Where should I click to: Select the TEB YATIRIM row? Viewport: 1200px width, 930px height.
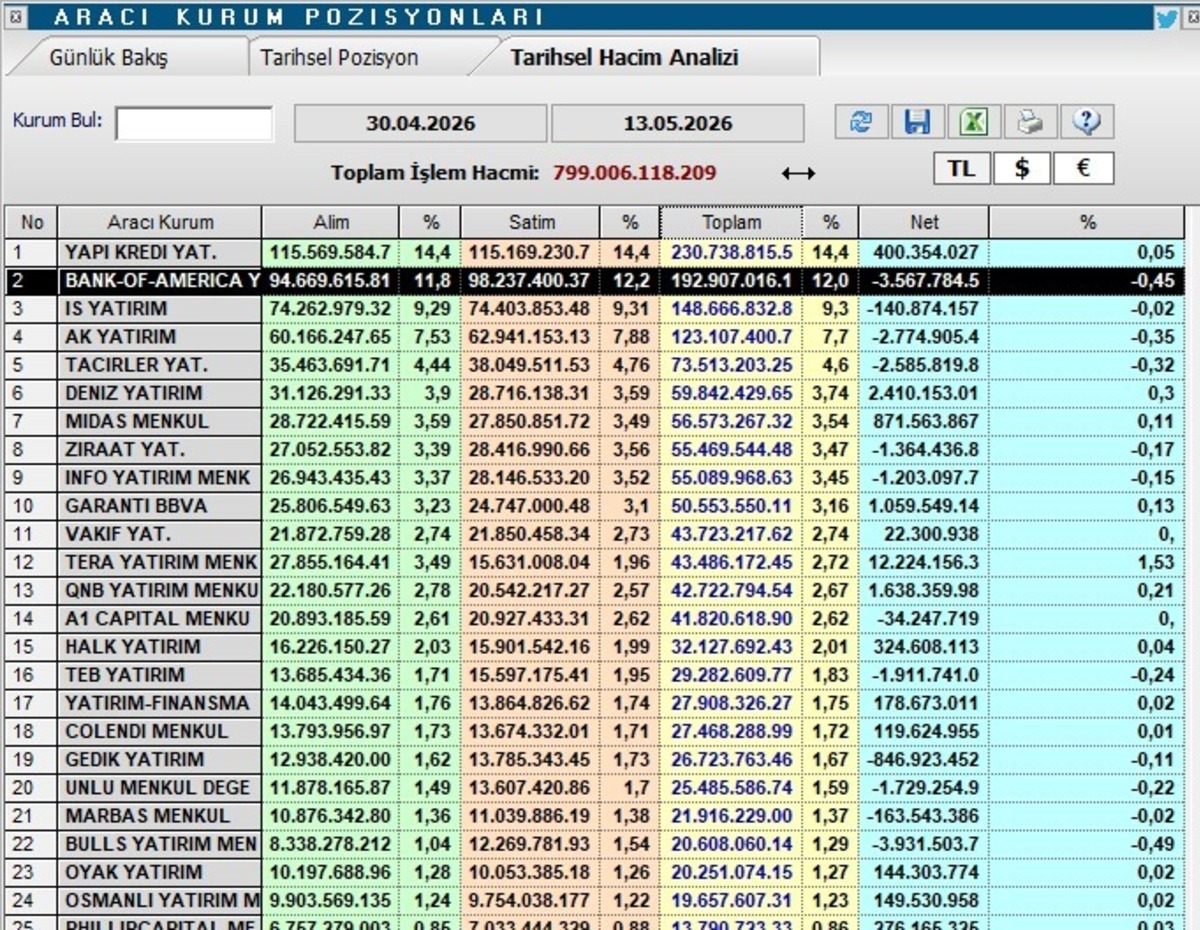[595, 675]
